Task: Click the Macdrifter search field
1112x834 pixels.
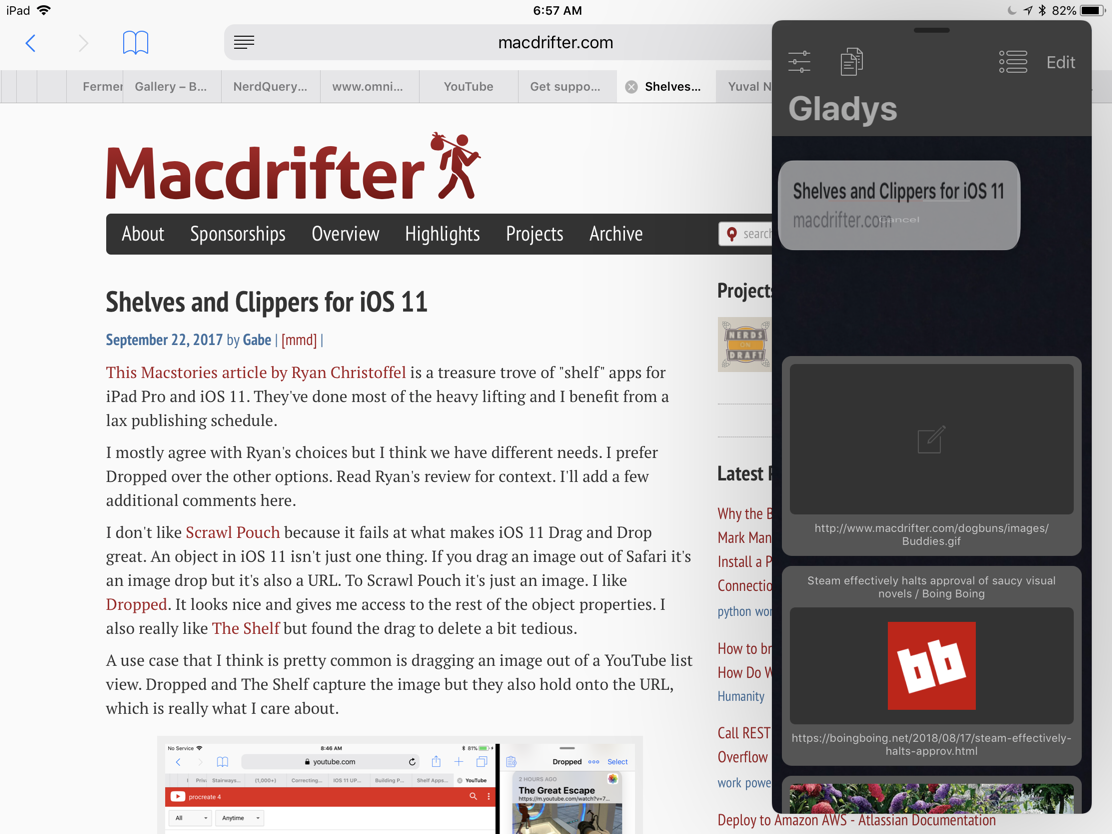Action: pyautogui.click(x=745, y=234)
